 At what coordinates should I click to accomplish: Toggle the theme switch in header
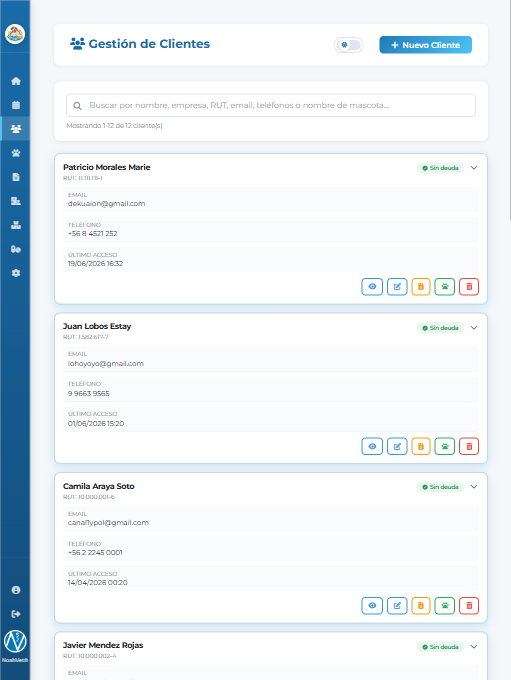pyautogui.click(x=348, y=45)
